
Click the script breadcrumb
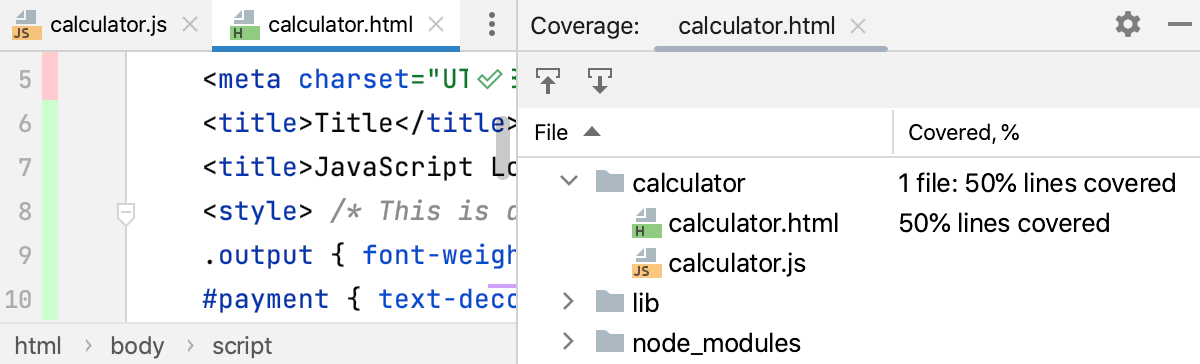(x=241, y=346)
